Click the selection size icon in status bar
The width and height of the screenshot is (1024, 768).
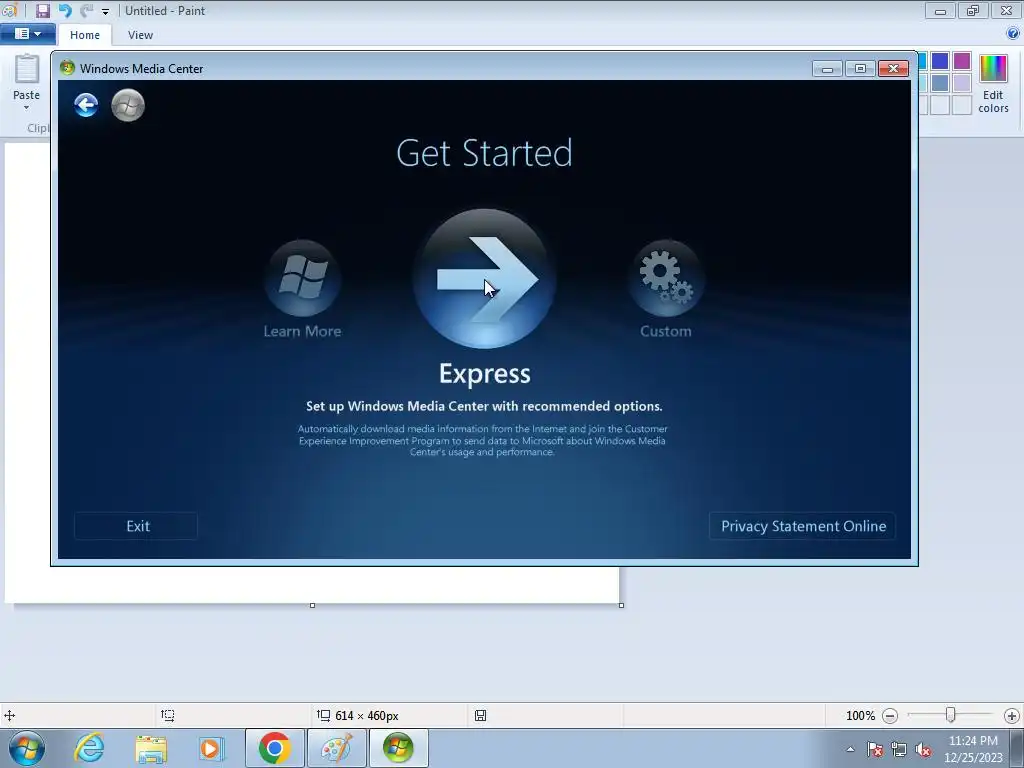(x=167, y=716)
